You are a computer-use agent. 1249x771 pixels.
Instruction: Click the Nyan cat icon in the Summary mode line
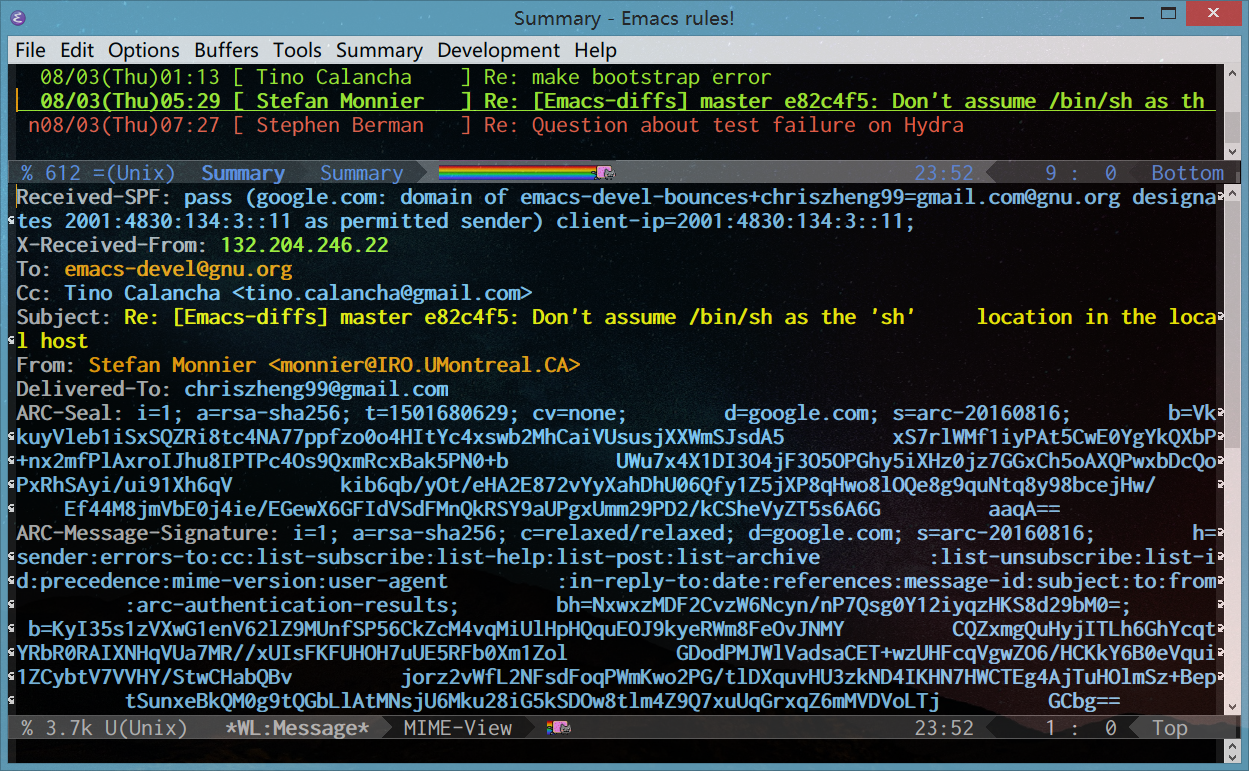[606, 172]
